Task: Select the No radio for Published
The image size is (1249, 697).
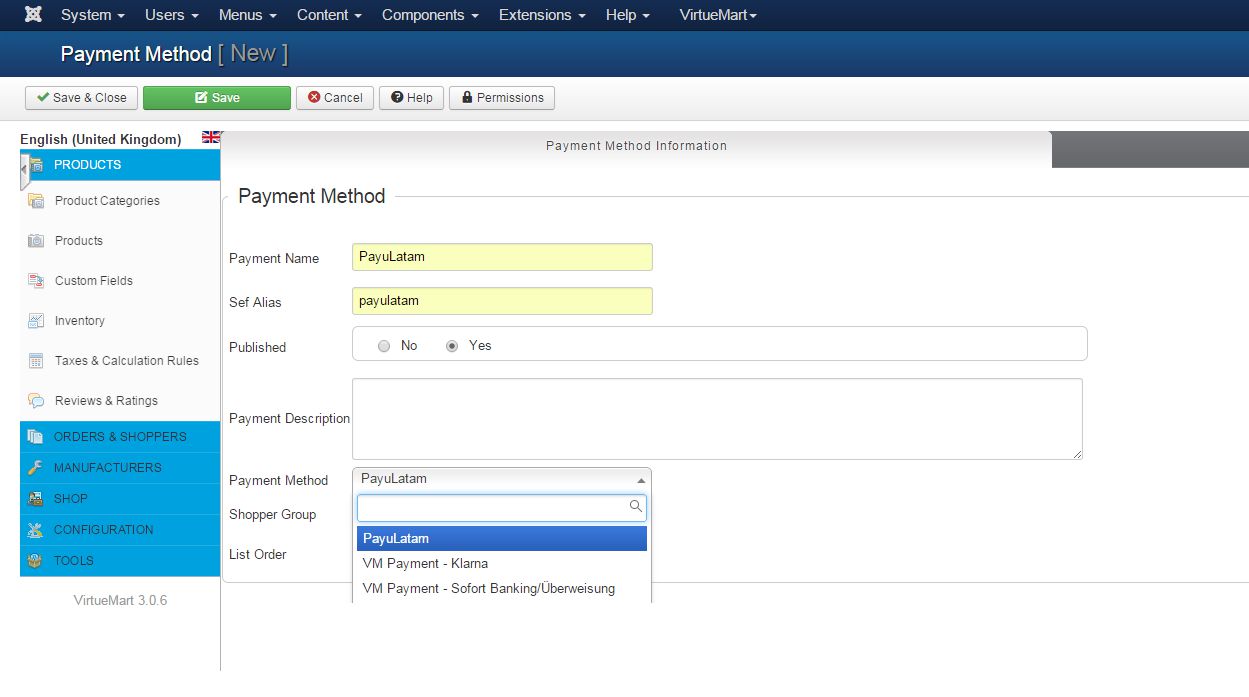Action: (x=384, y=346)
